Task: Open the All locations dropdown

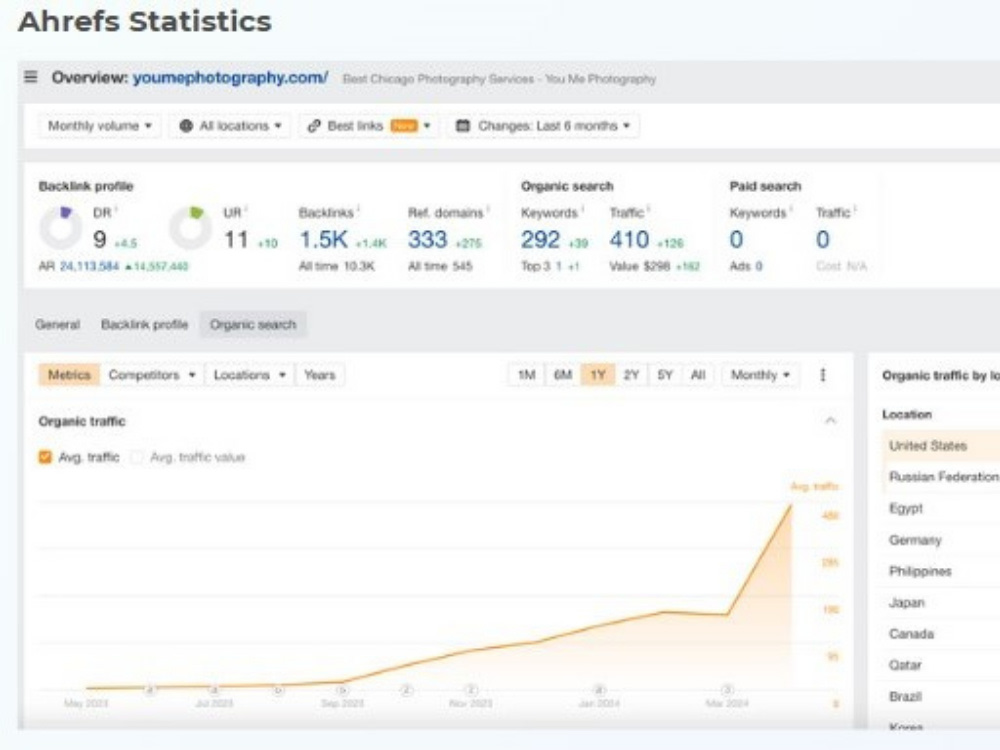Action: 230,126
